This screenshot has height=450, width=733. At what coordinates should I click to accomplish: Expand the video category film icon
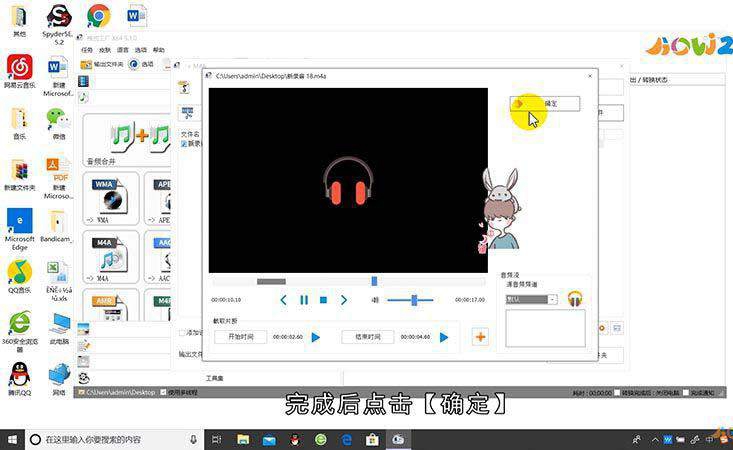coord(84,82)
